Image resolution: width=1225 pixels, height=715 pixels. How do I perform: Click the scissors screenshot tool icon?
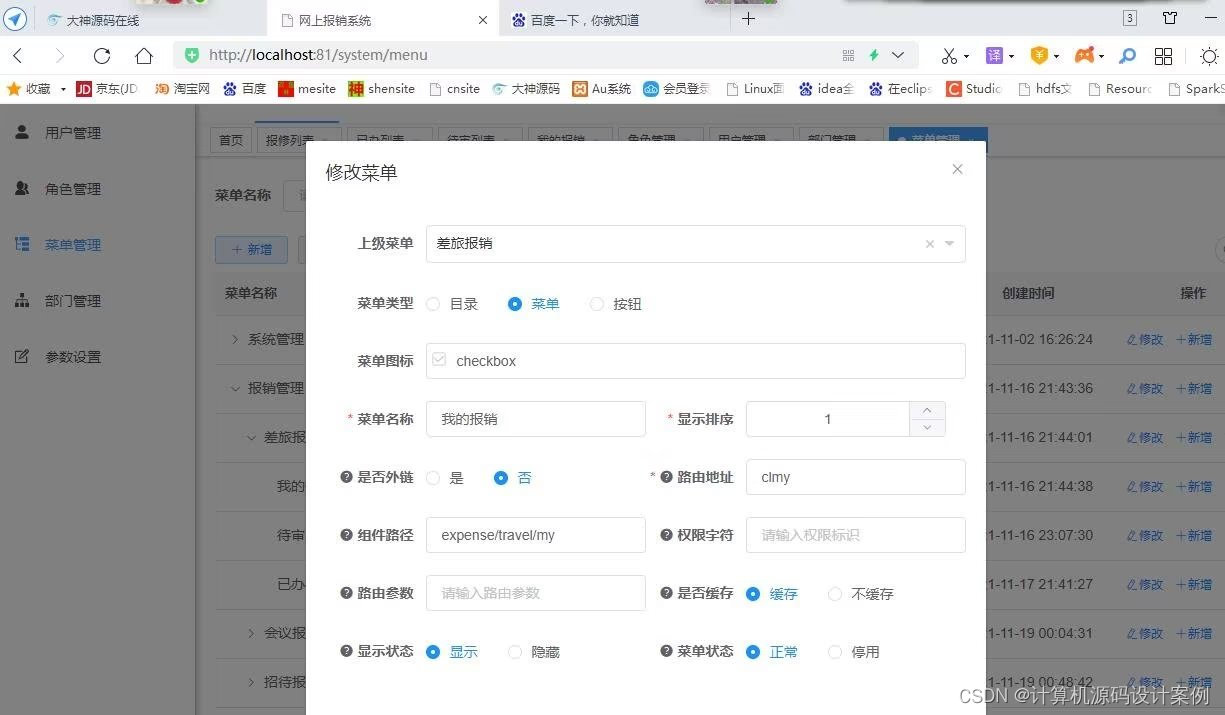coord(949,56)
